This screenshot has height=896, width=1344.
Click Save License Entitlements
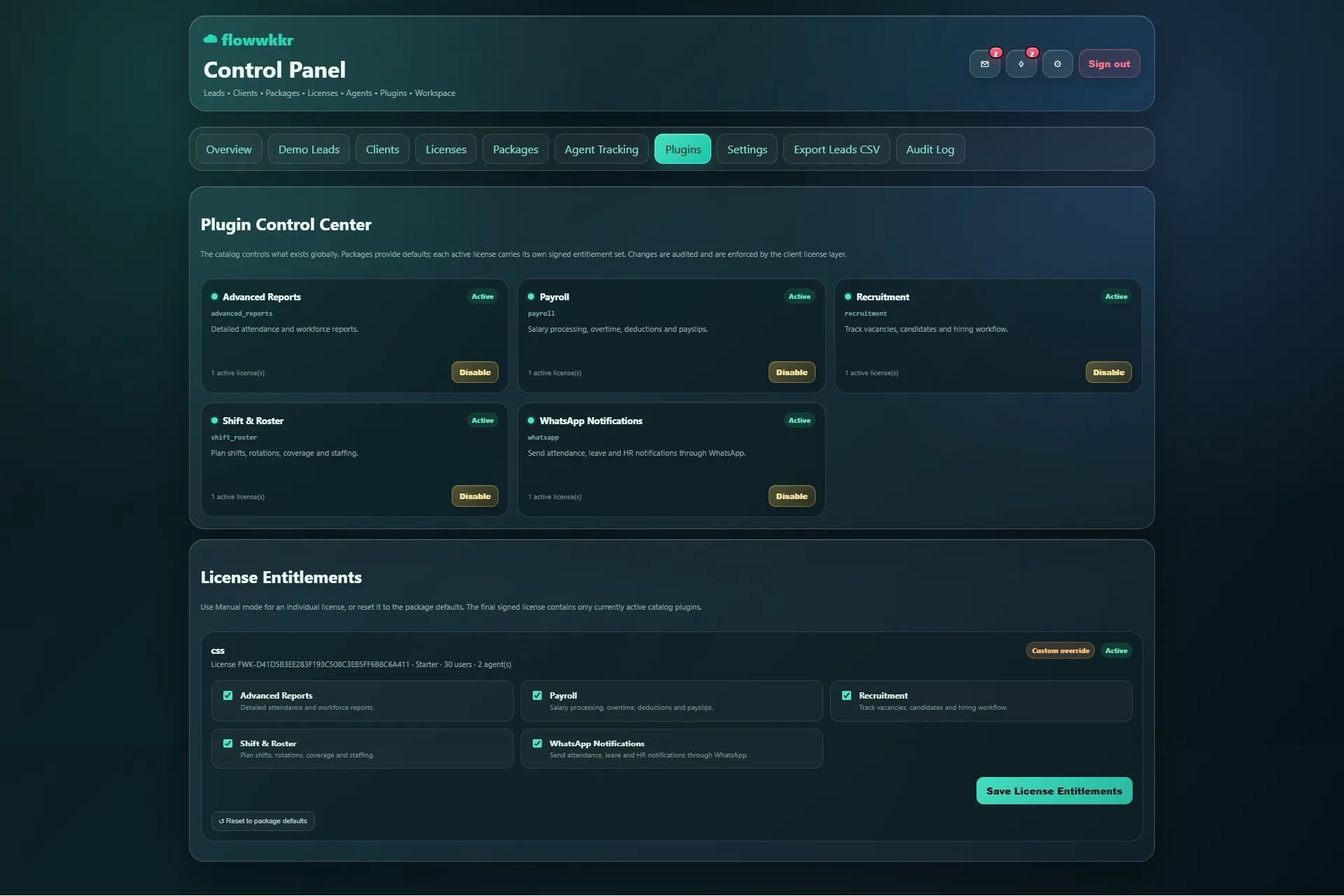[x=1053, y=791]
